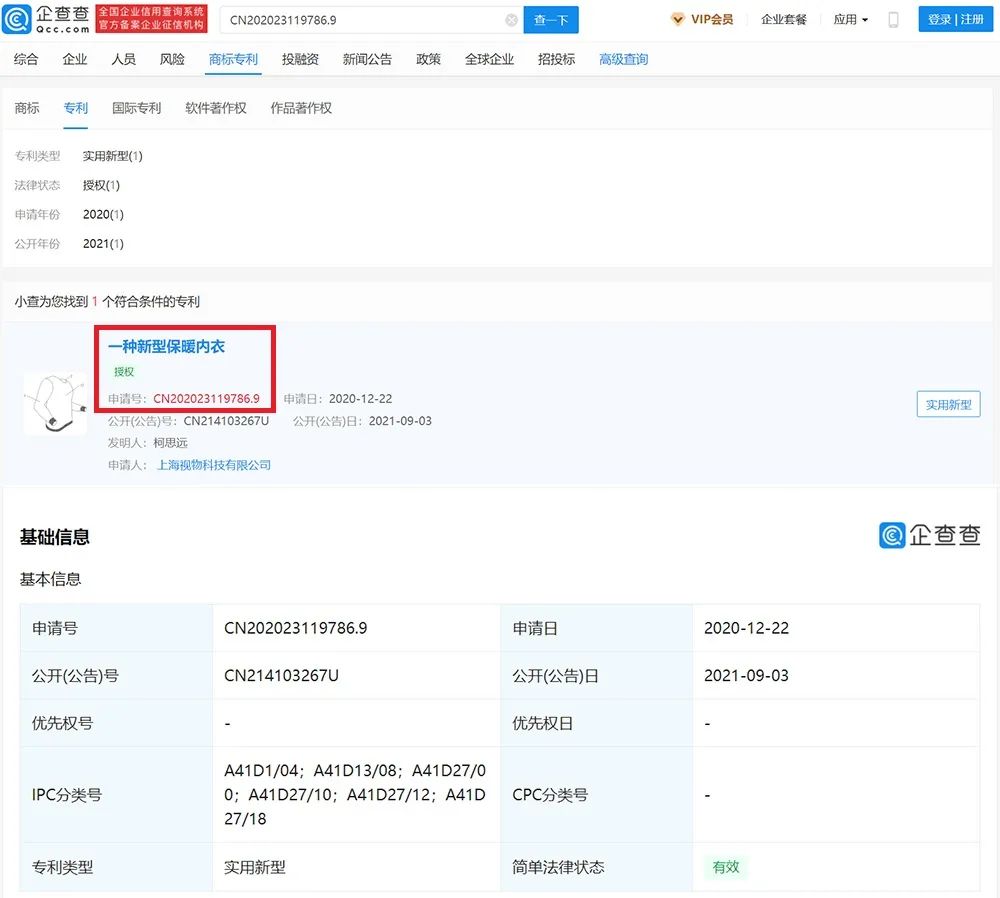Click into the patent number search field
Image resolution: width=1000 pixels, height=898 pixels.
(360, 20)
